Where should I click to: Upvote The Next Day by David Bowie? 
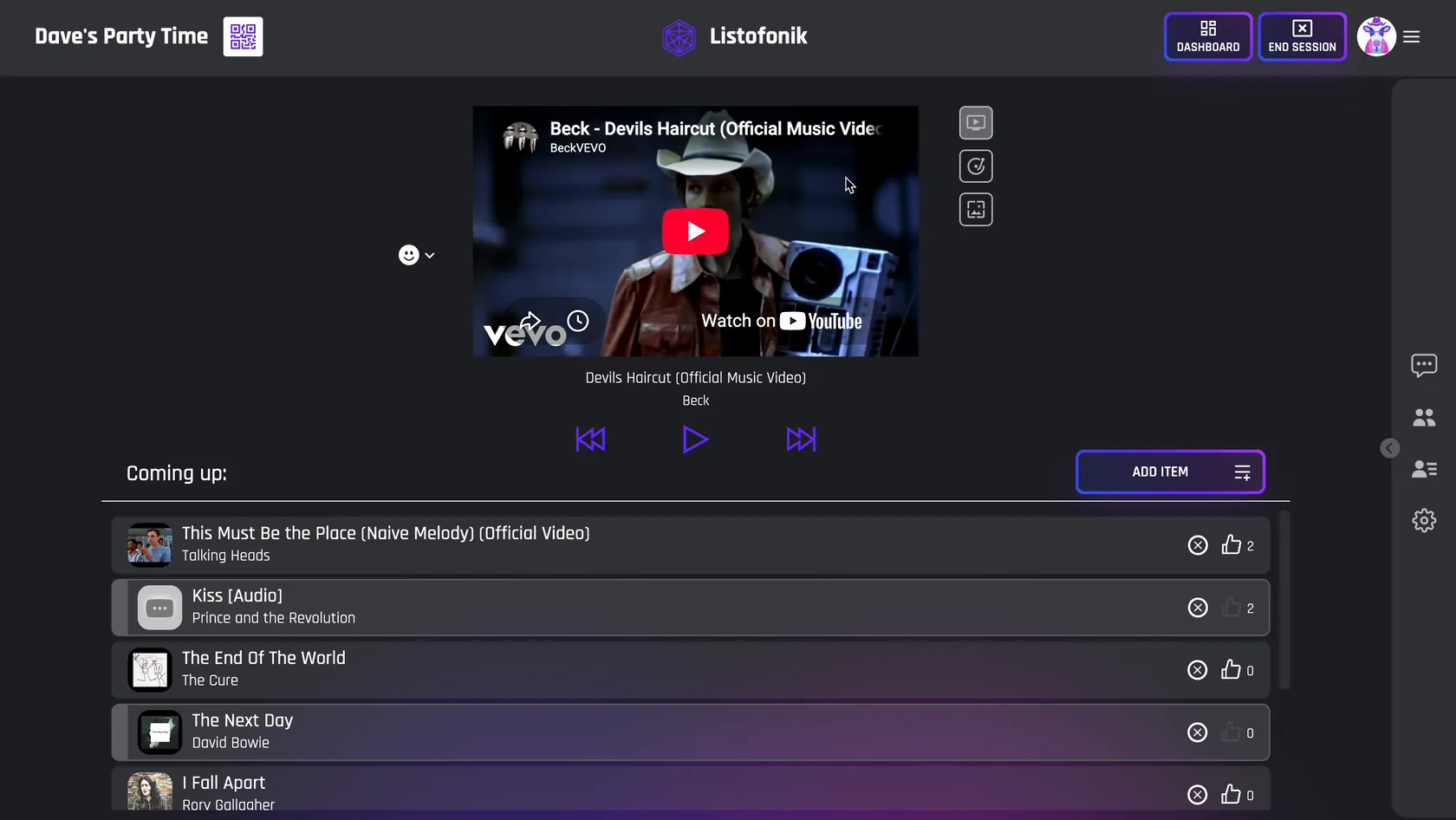pyautogui.click(x=1231, y=732)
